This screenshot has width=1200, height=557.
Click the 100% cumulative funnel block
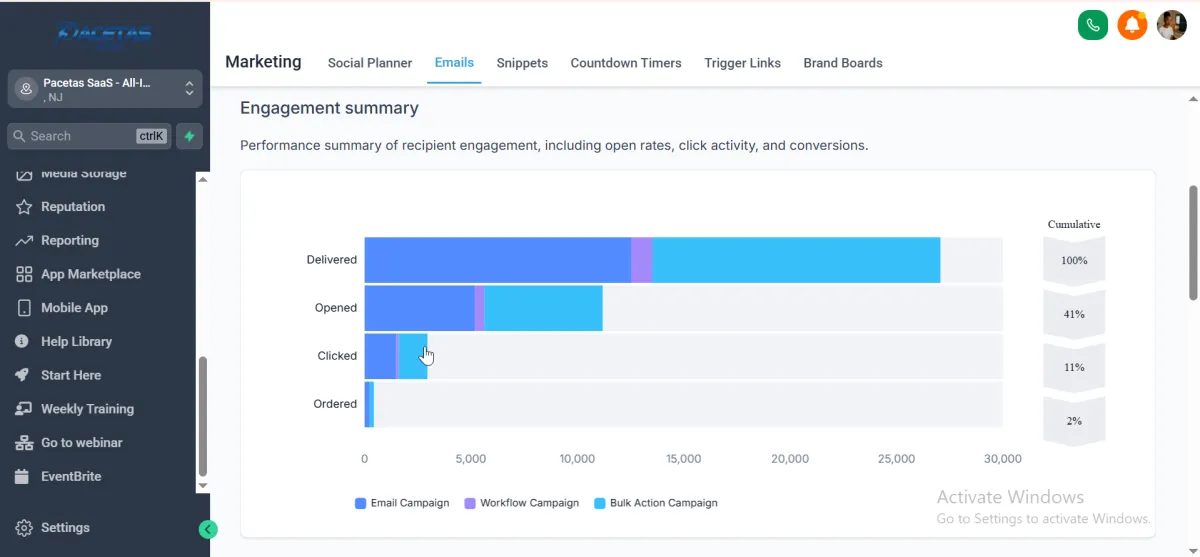(x=1074, y=261)
